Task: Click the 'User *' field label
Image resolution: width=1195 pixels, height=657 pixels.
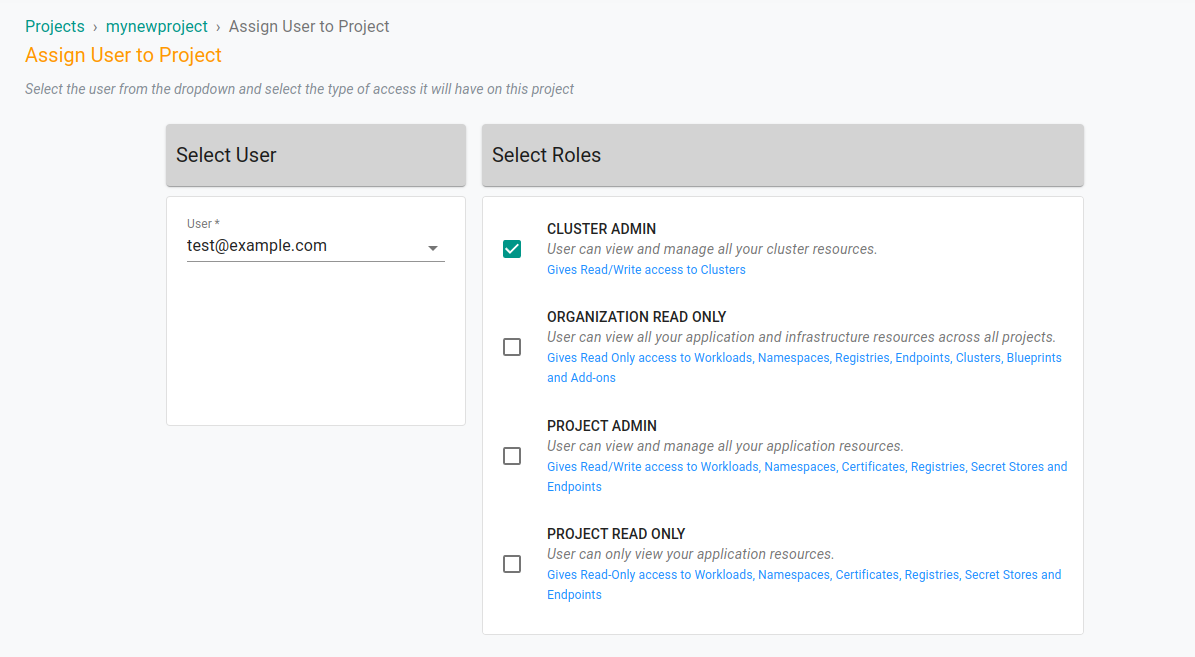Action: (203, 223)
